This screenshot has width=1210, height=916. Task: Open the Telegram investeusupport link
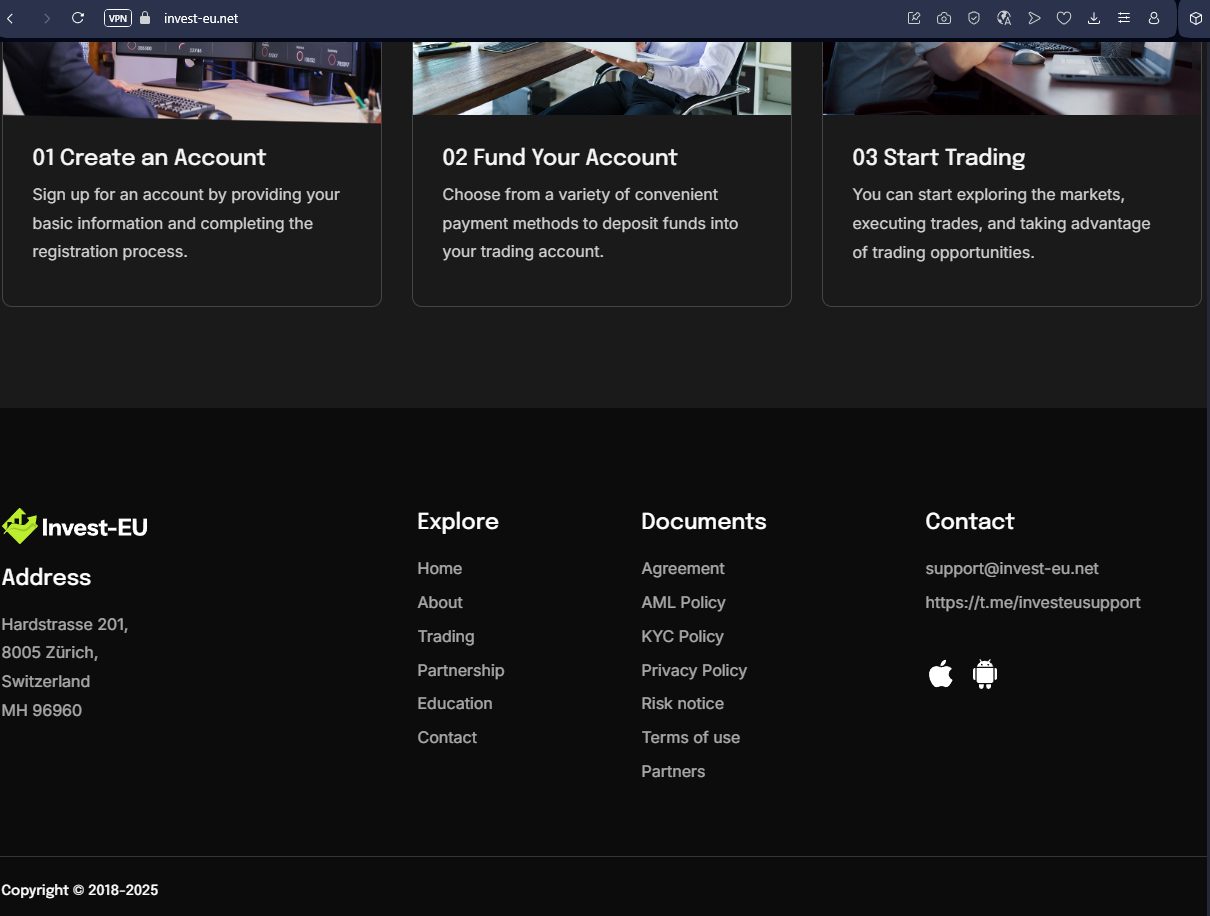point(1032,602)
